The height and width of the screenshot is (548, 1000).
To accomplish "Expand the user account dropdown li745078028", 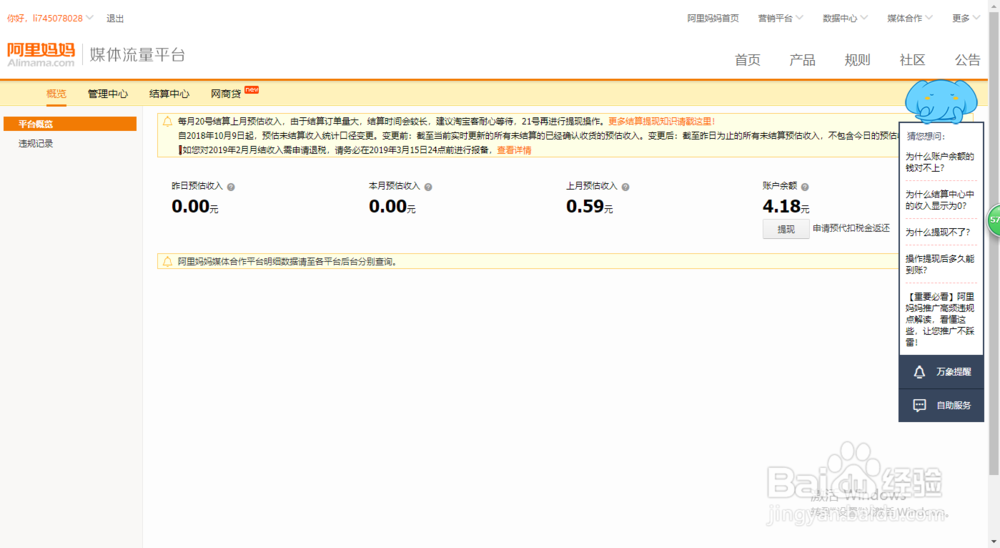I will pyautogui.click(x=89, y=18).
